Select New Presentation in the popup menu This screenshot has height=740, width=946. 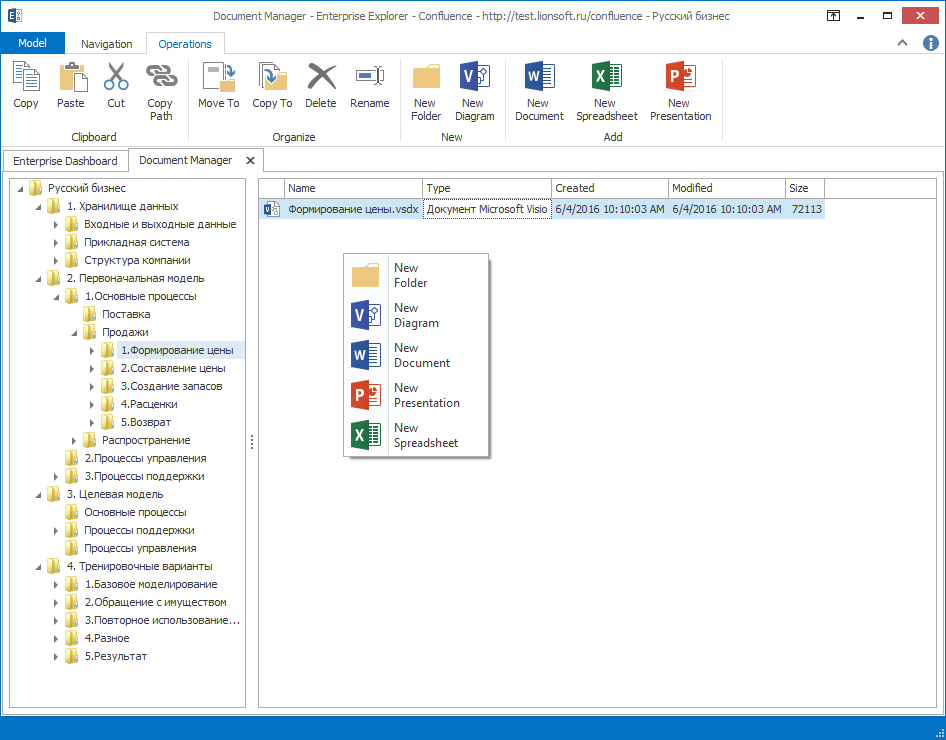click(425, 395)
